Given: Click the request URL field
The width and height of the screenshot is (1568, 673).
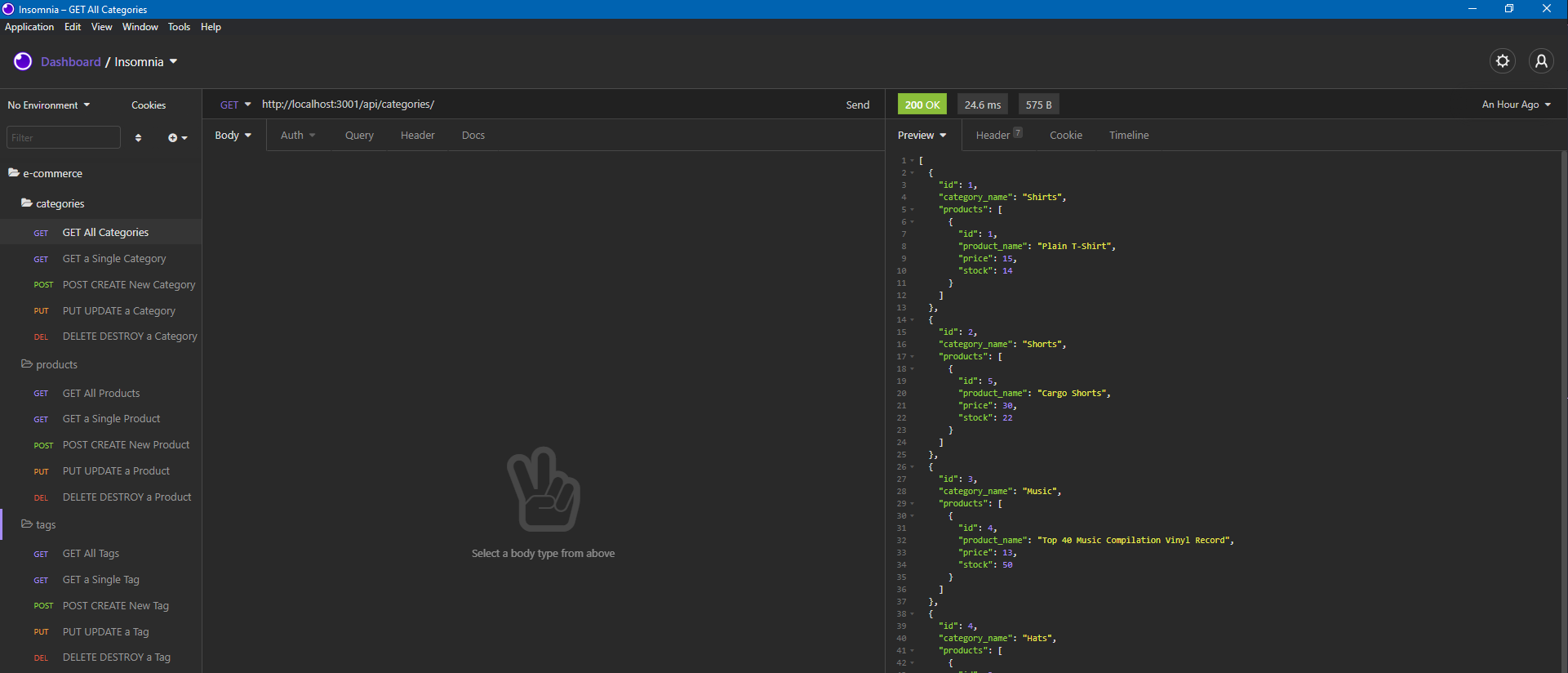Looking at the screenshot, I should click(x=547, y=105).
